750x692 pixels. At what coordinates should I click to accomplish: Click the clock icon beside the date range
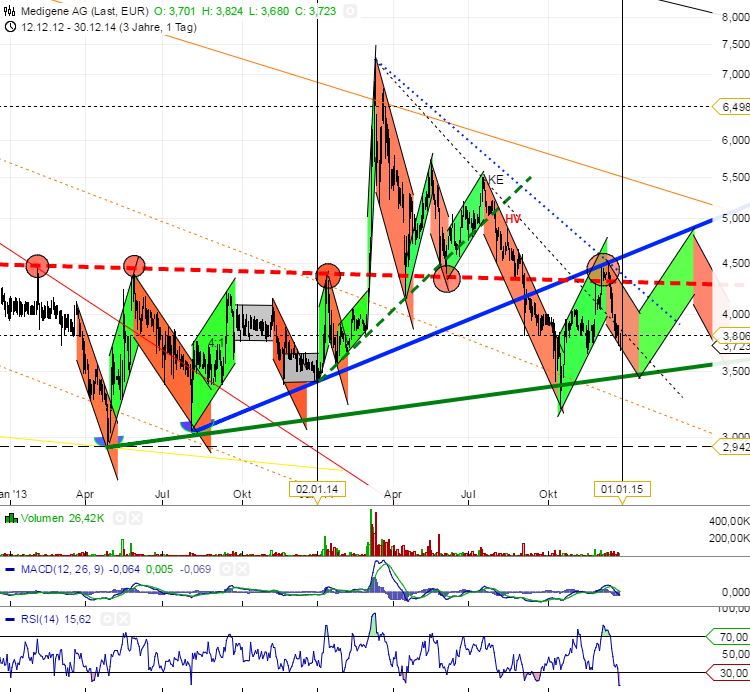click(x=10, y=27)
